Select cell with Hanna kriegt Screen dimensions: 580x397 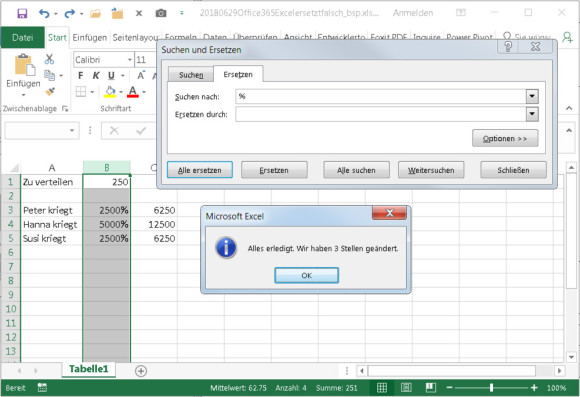point(51,224)
